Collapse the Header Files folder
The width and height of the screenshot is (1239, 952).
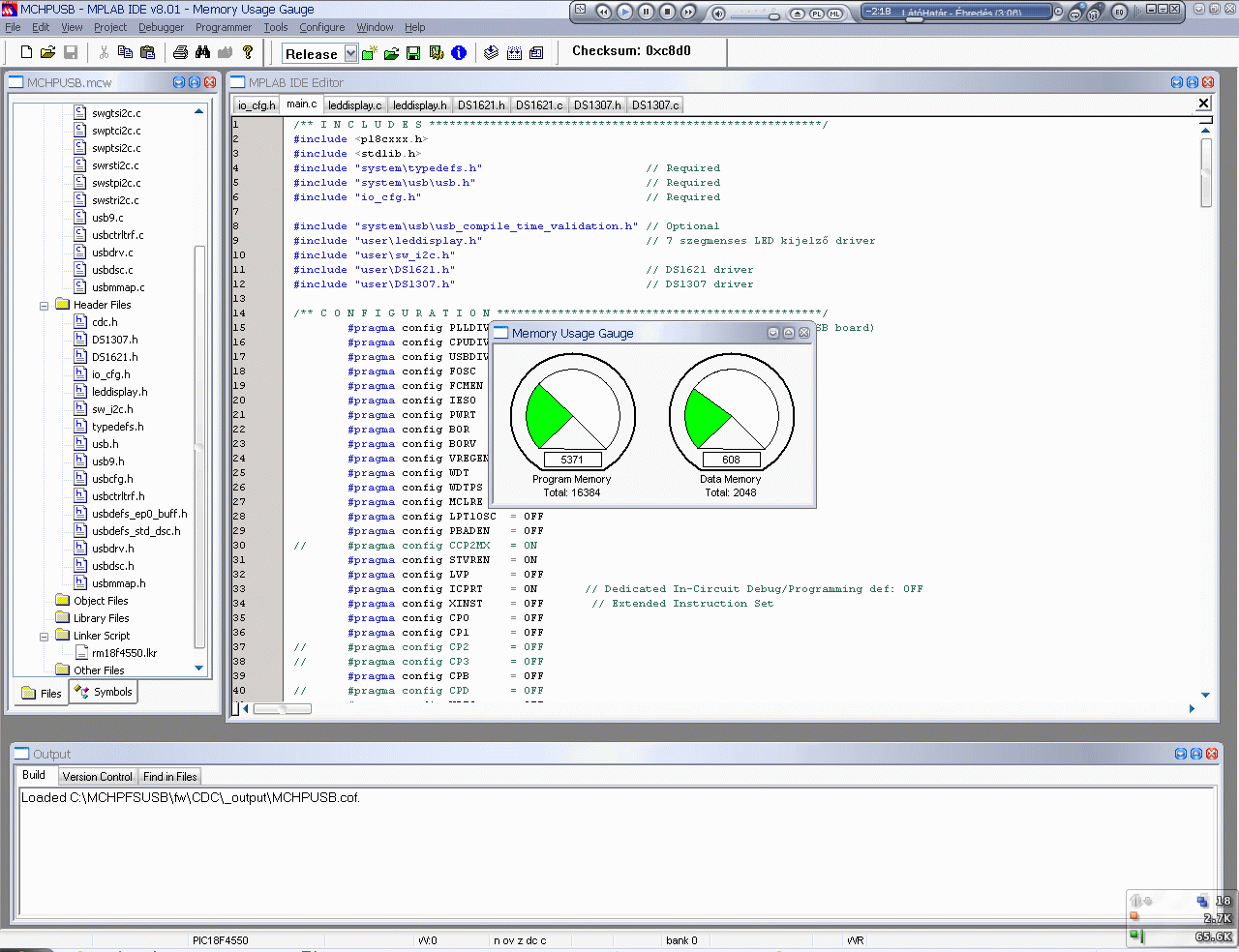click(x=44, y=306)
